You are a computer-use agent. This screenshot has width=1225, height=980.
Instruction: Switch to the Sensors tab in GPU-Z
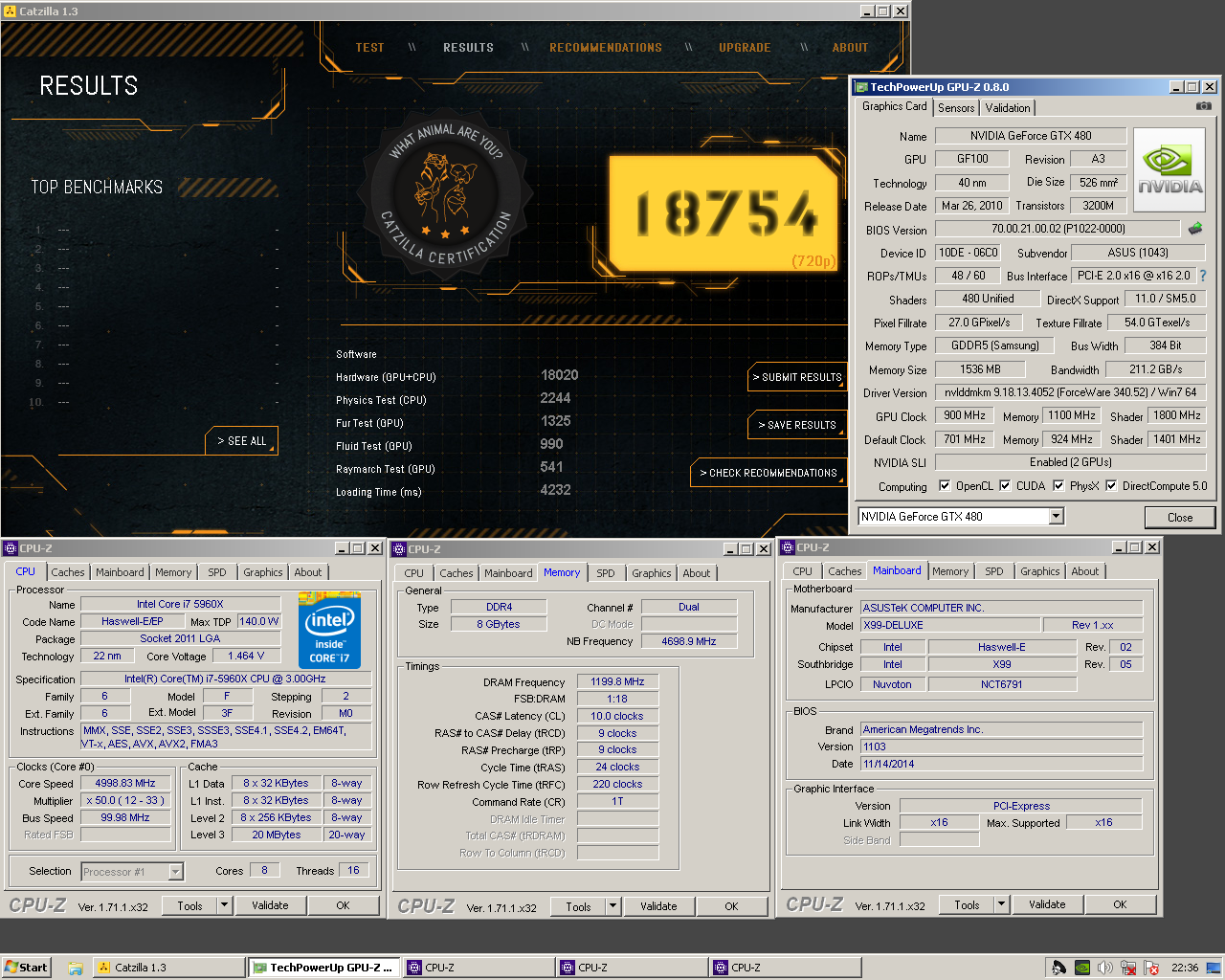(x=956, y=108)
